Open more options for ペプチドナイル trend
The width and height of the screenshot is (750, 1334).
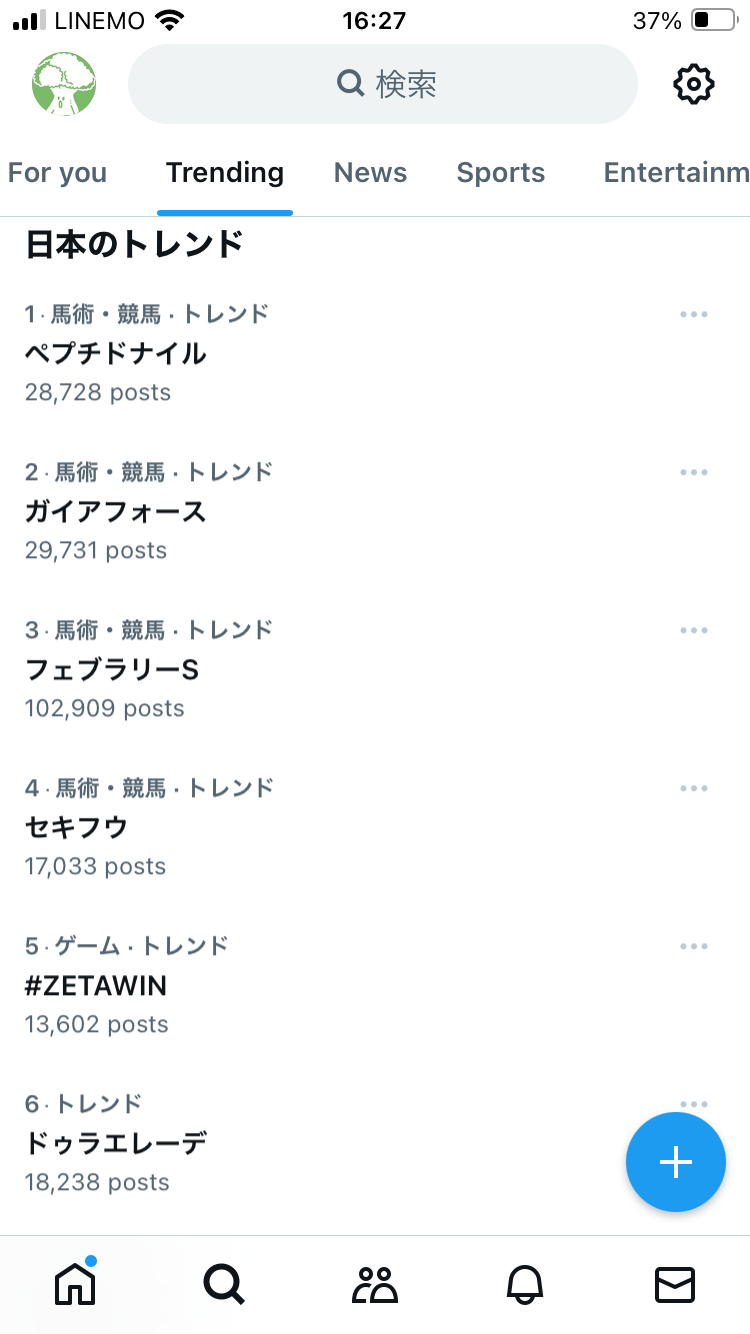coord(693,314)
